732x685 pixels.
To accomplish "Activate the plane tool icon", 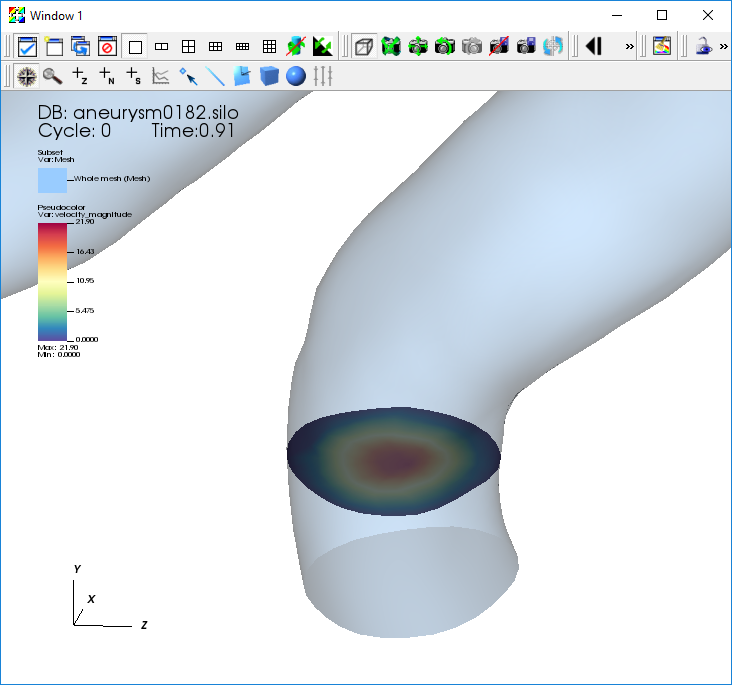I will [x=242, y=76].
